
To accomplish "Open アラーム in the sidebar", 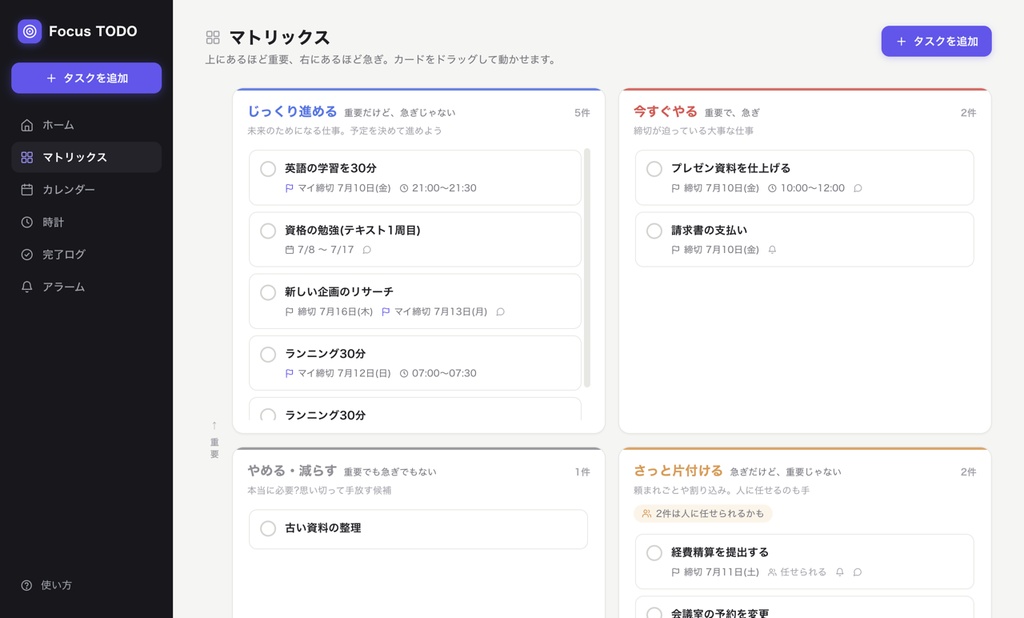I will [86, 287].
